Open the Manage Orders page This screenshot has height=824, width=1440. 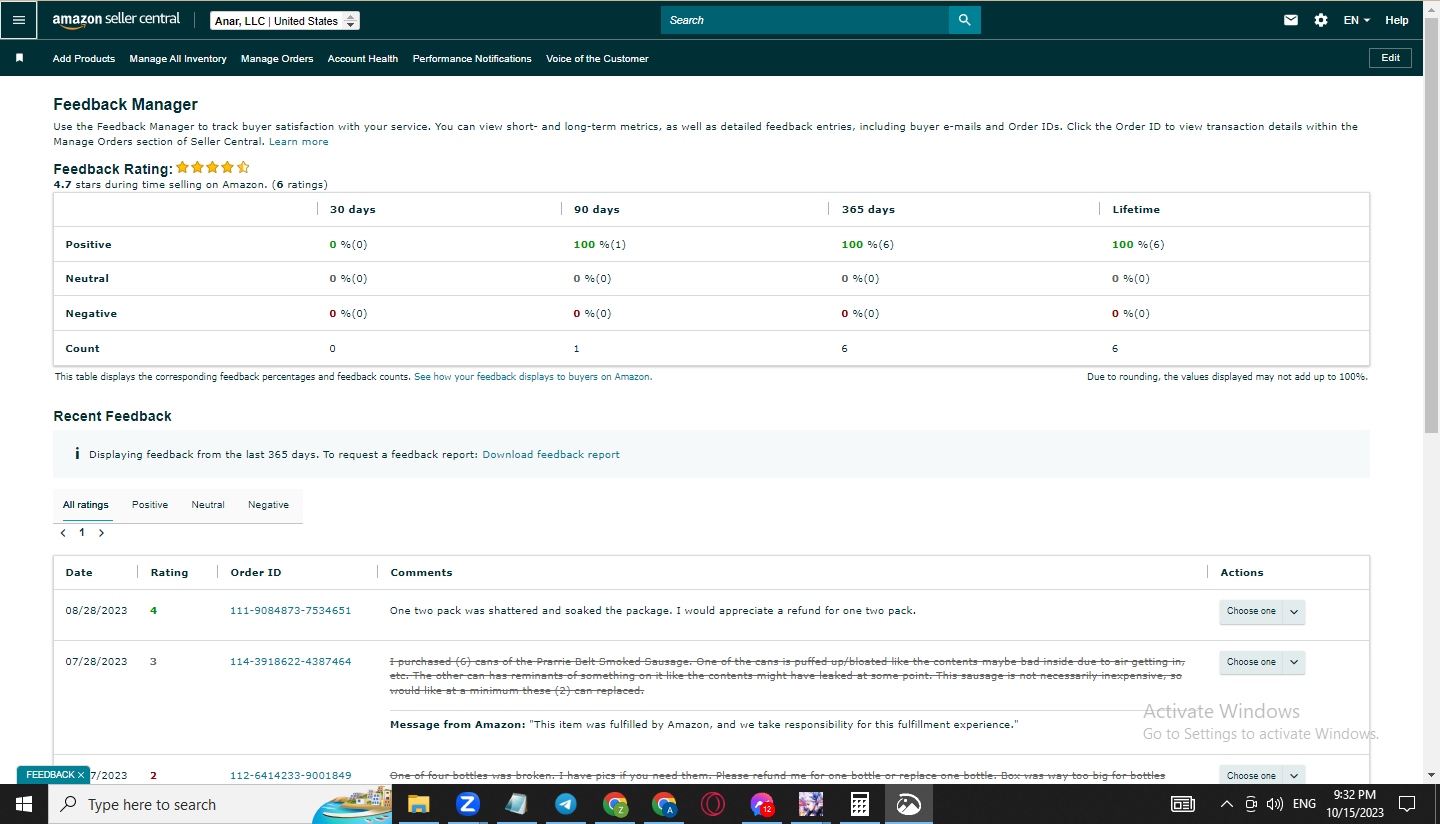point(277,59)
